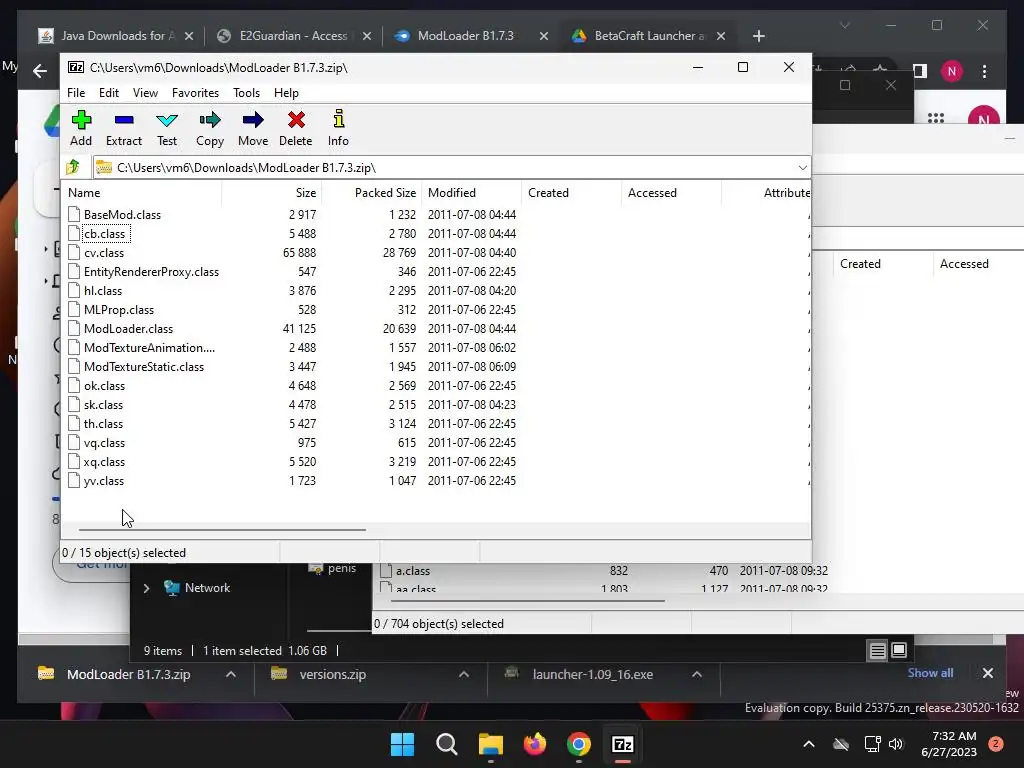The width and height of the screenshot is (1024, 768).
Task: Open Chrome from the taskbar
Action: (579, 744)
